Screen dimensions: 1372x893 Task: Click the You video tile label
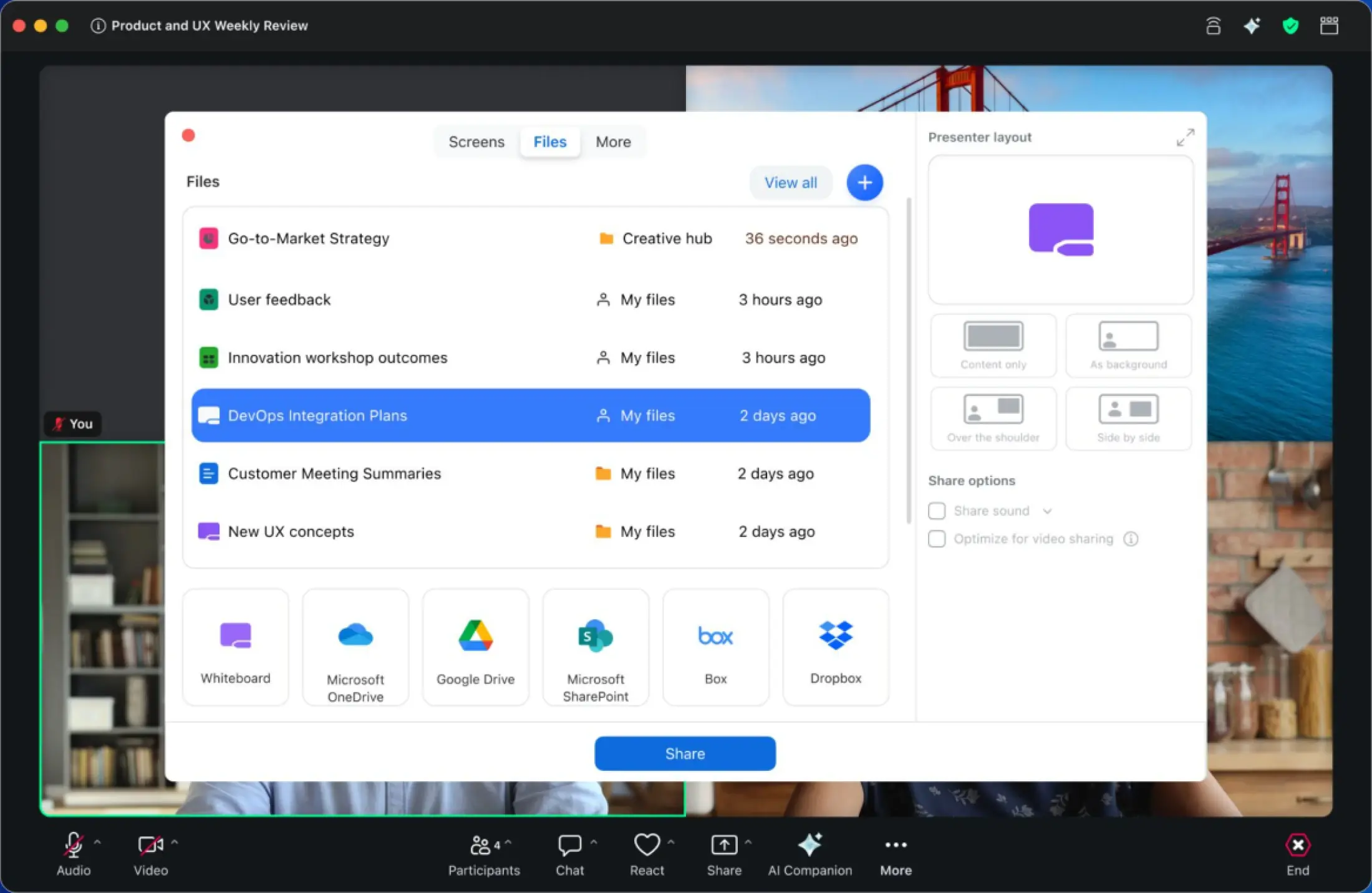point(74,424)
